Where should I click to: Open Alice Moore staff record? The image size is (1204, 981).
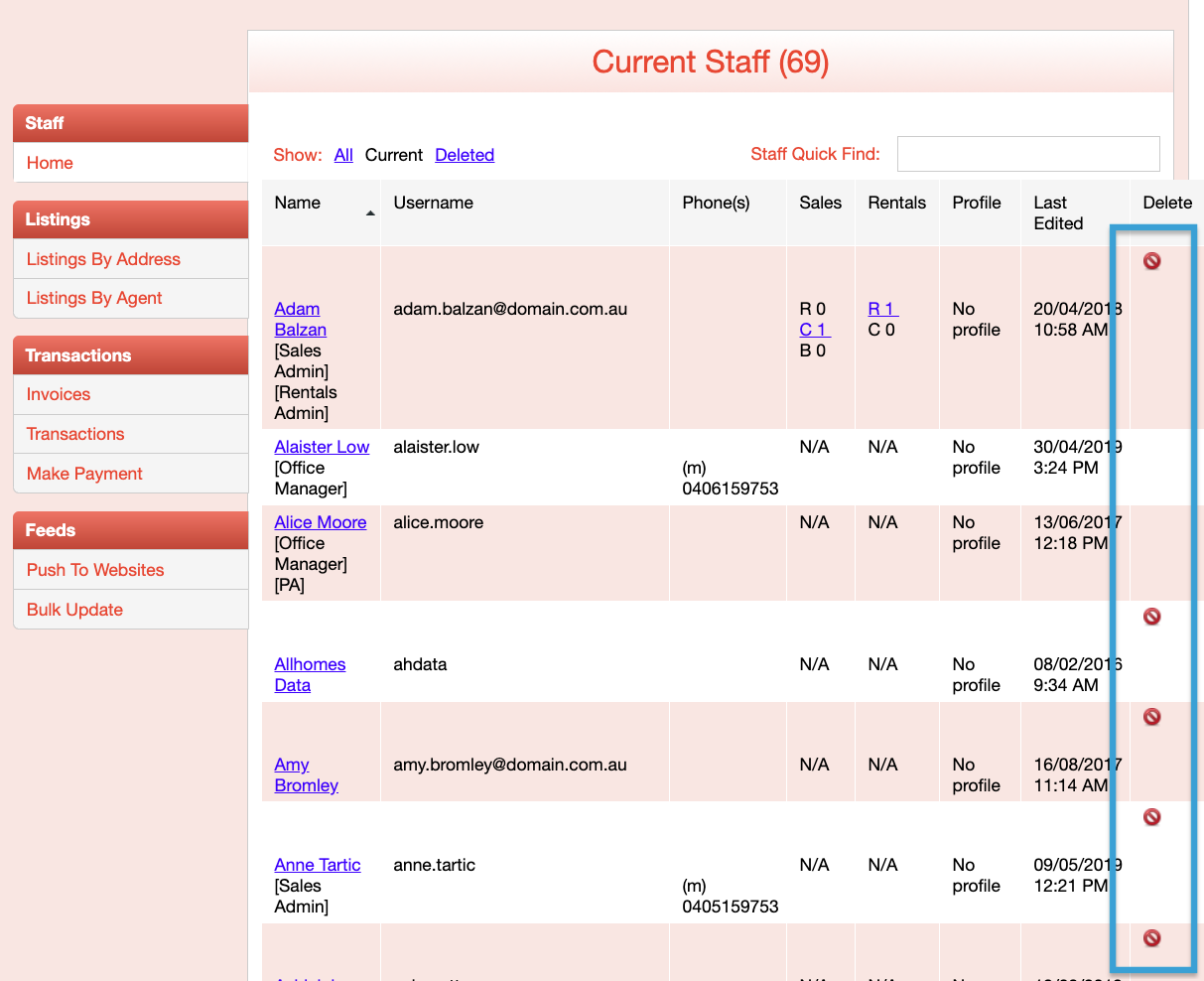(321, 522)
